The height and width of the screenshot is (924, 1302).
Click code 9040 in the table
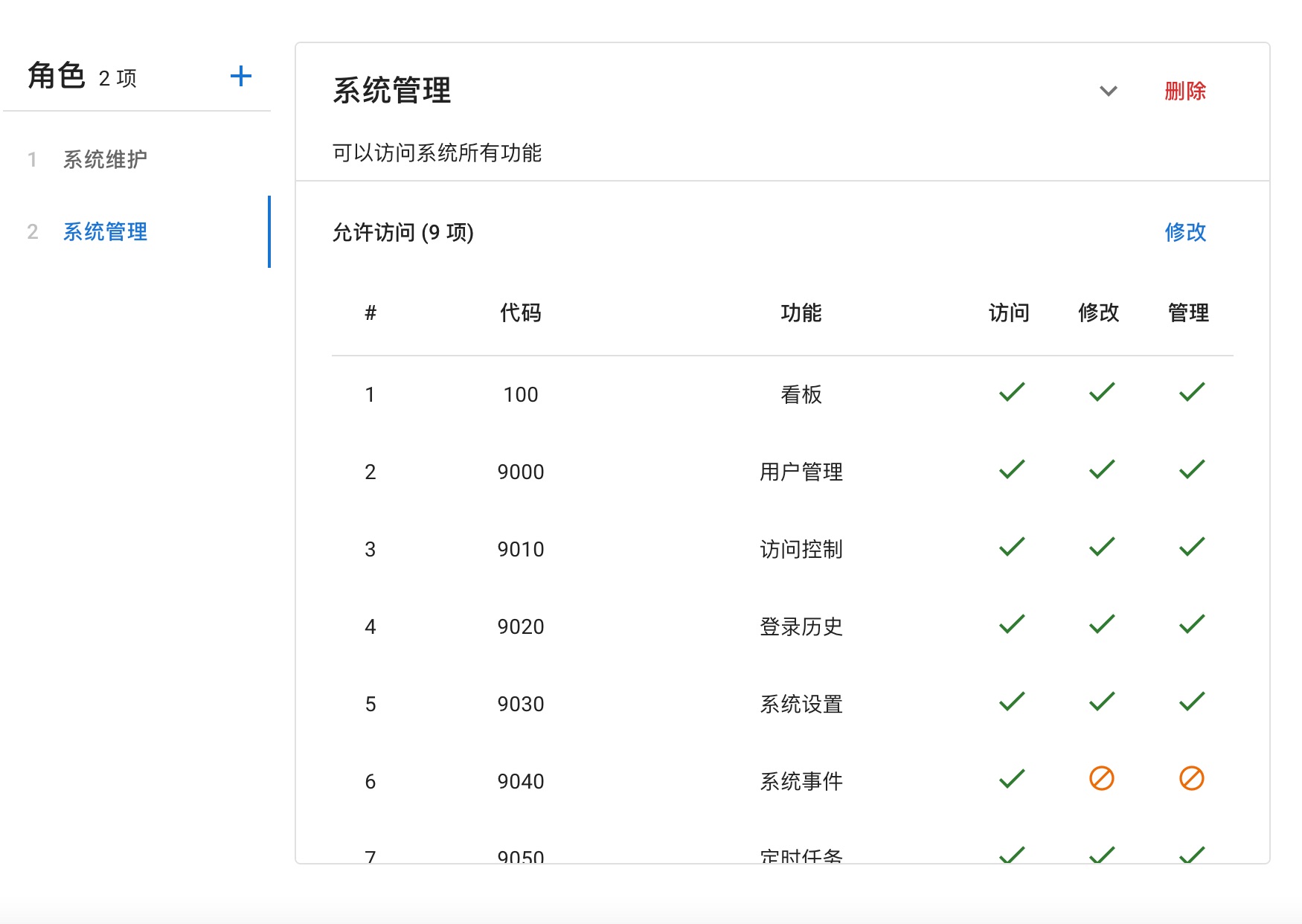(x=521, y=781)
